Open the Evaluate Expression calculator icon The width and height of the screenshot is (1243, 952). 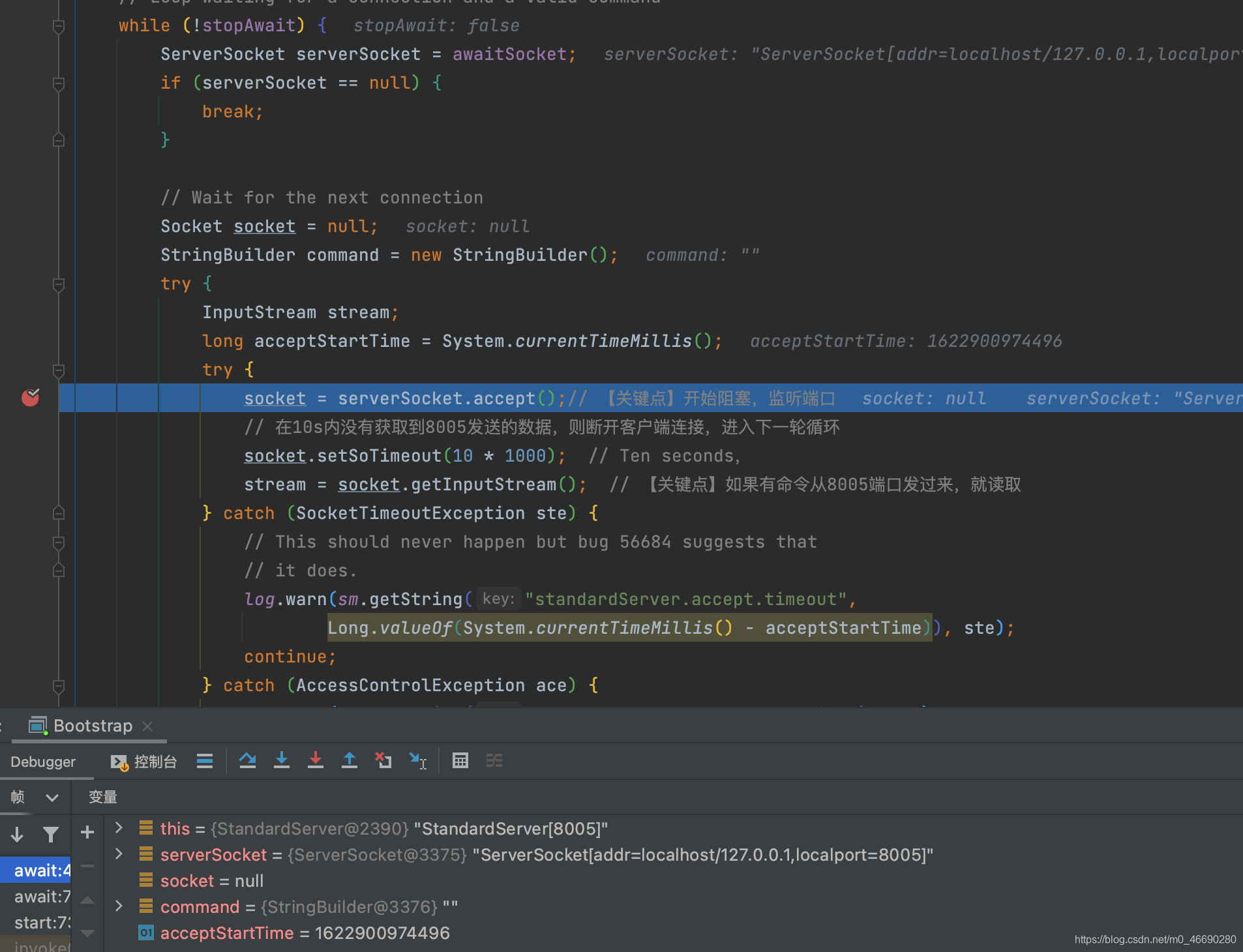[460, 760]
